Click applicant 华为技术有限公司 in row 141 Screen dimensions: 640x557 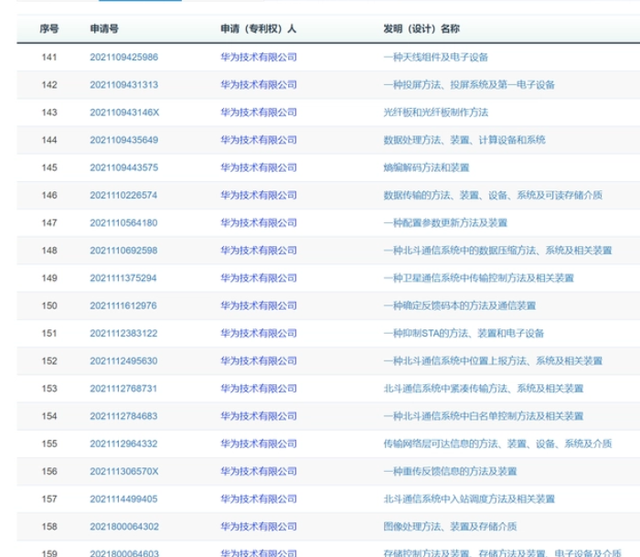click(259, 57)
